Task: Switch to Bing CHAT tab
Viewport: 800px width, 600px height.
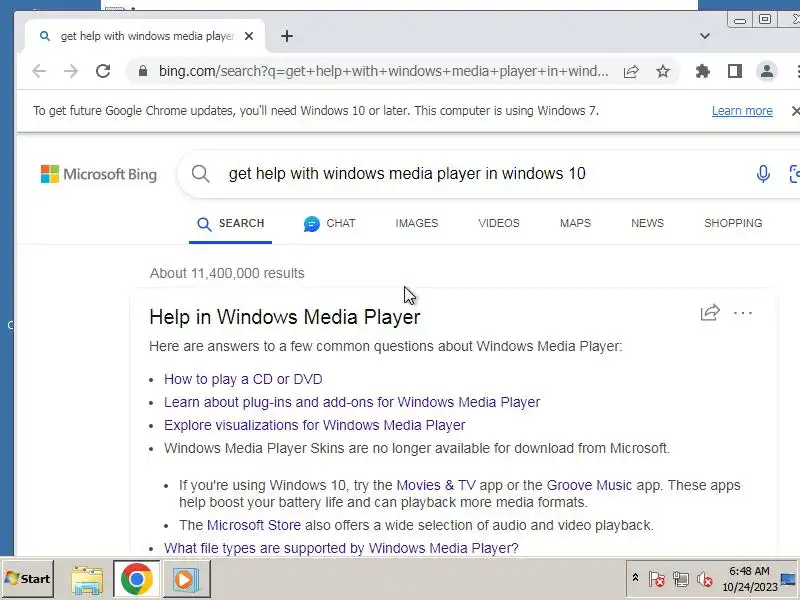Action: (x=330, y=223)
